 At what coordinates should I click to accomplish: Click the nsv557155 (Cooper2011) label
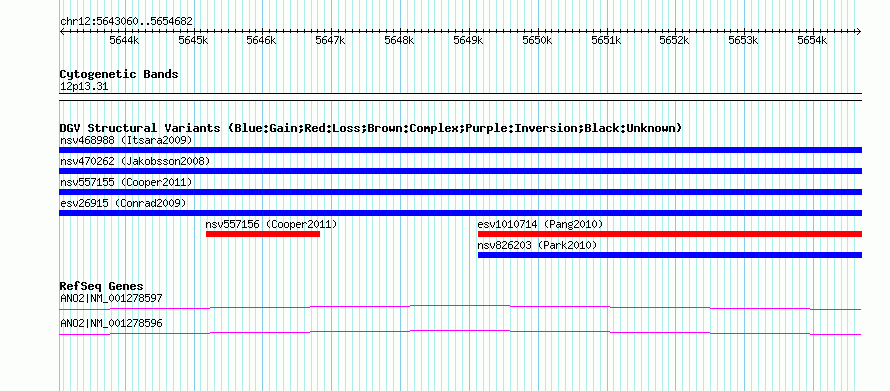[126, 182]
